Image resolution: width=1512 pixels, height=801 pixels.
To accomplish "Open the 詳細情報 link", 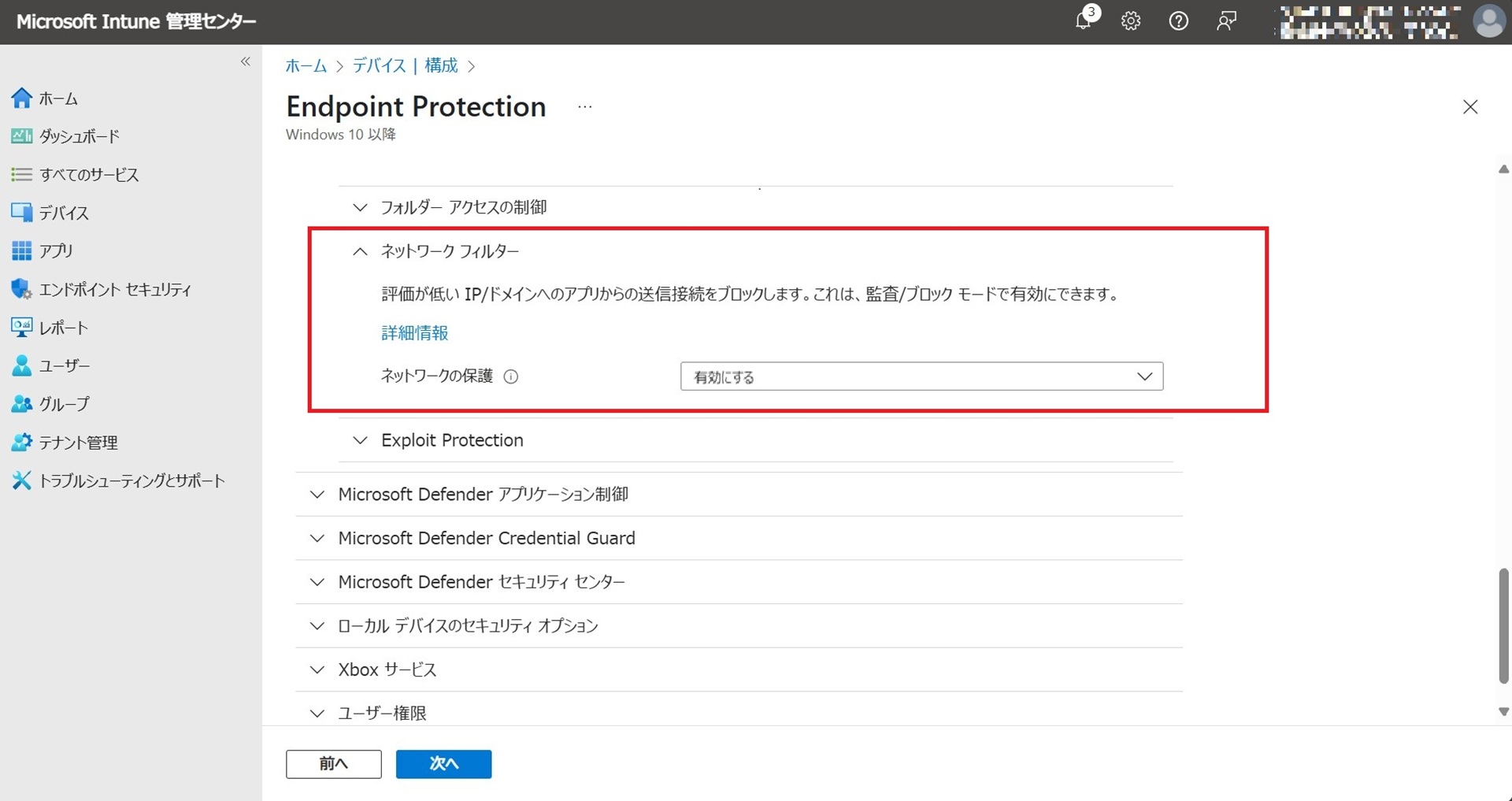I will (415, 333).
